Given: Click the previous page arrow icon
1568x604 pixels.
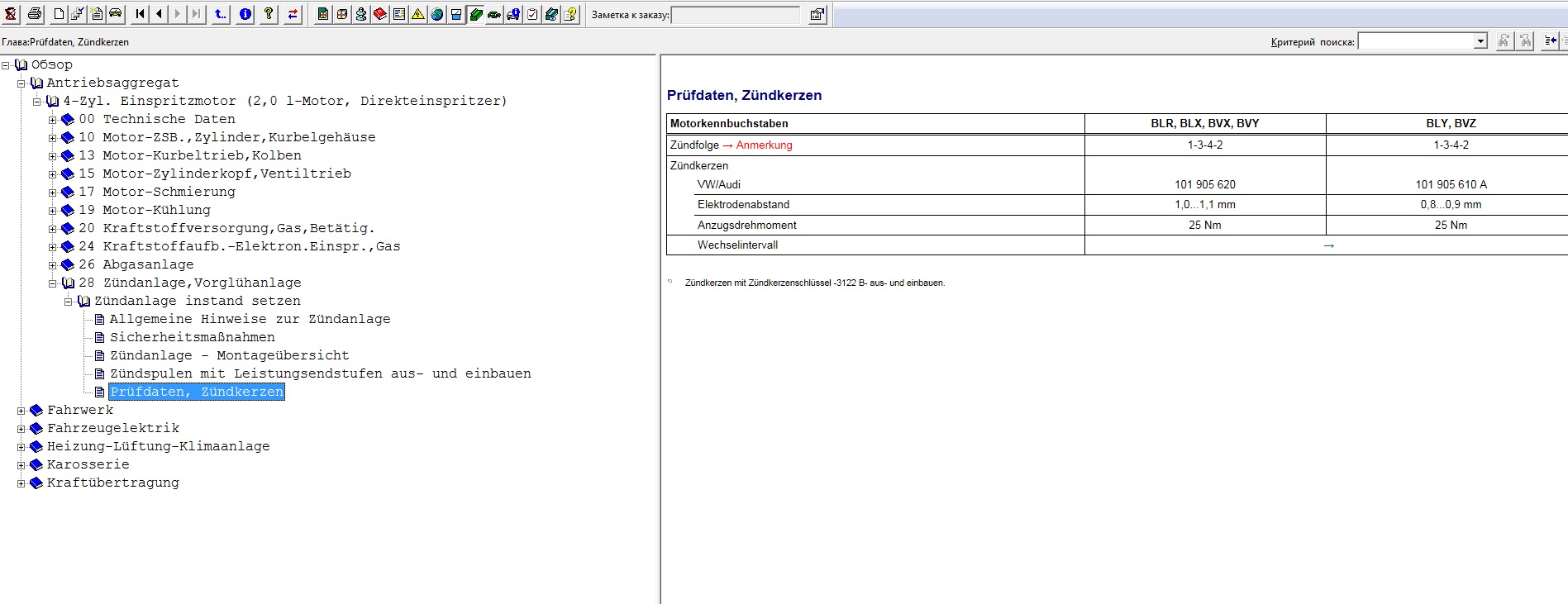Looking at the screenshot, I should tap(159, 14).
